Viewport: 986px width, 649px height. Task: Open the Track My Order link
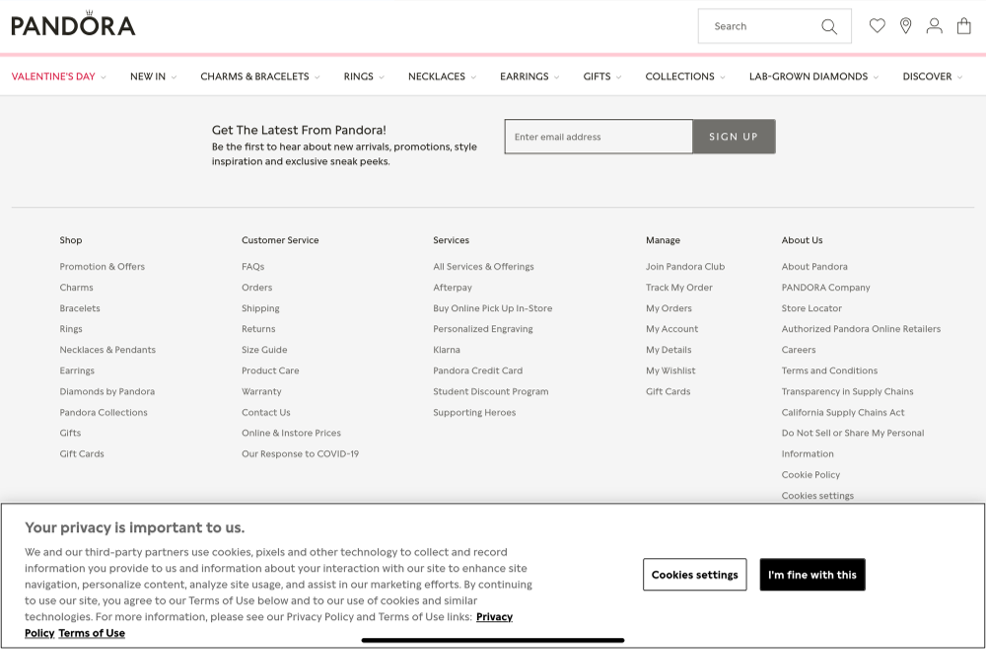tap(679, 287)
